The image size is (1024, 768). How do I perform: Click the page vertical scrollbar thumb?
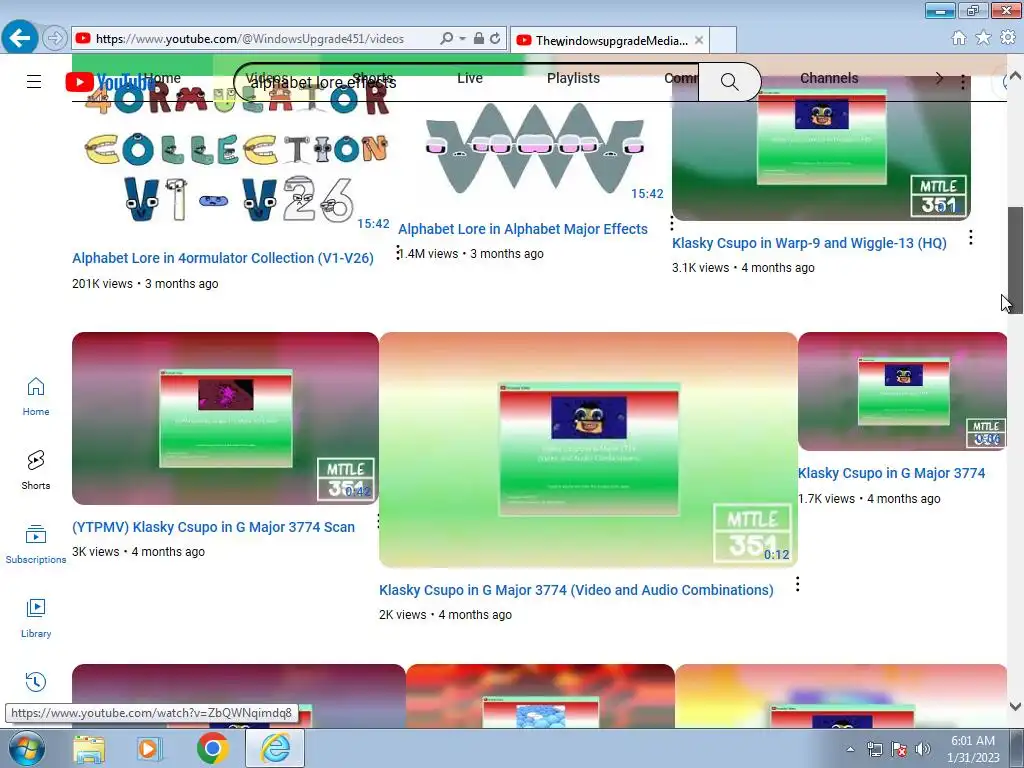tap(1015, 260)
